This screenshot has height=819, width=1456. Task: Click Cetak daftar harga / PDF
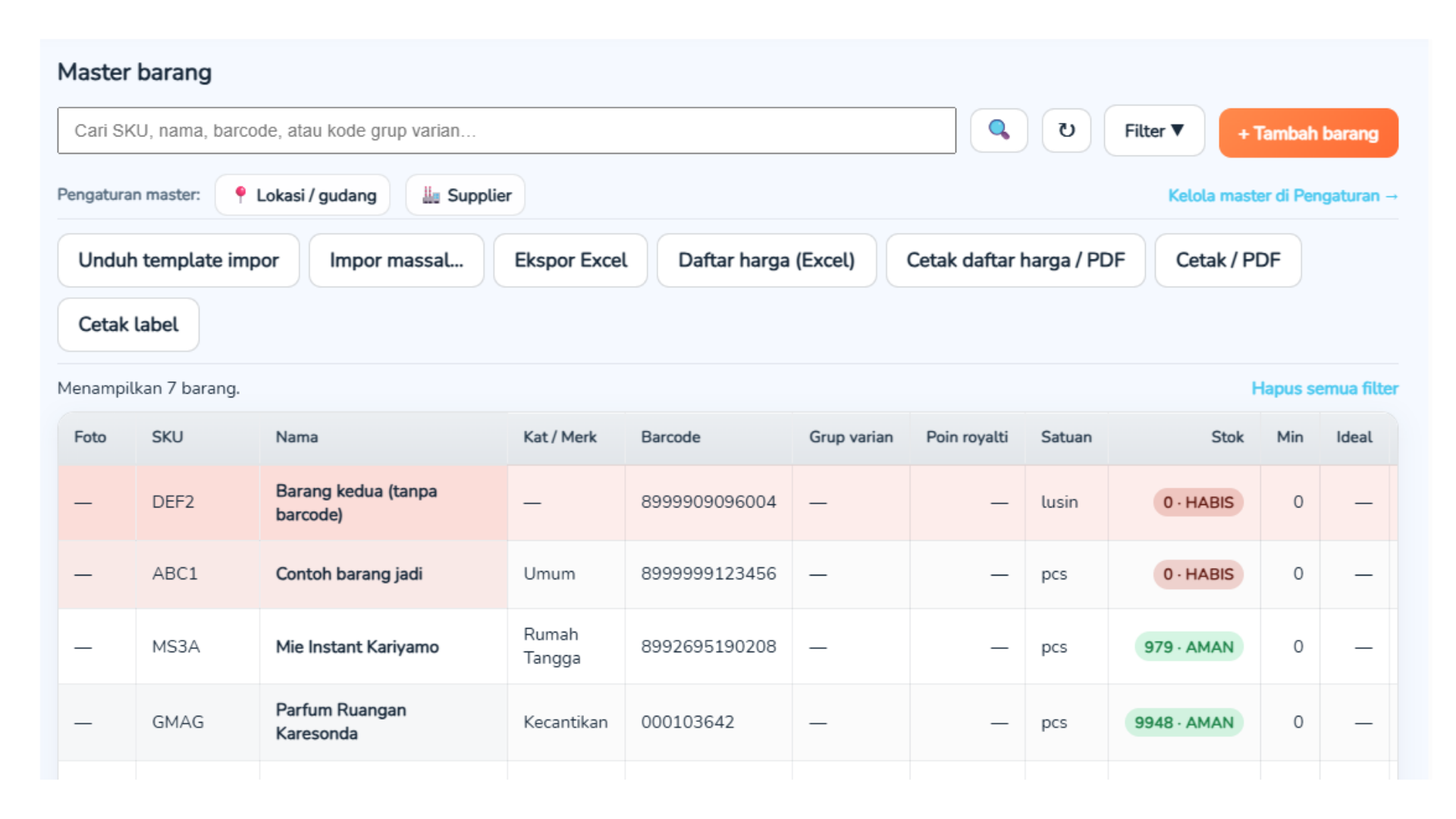pyautogui.click(x=1015, y=260)
